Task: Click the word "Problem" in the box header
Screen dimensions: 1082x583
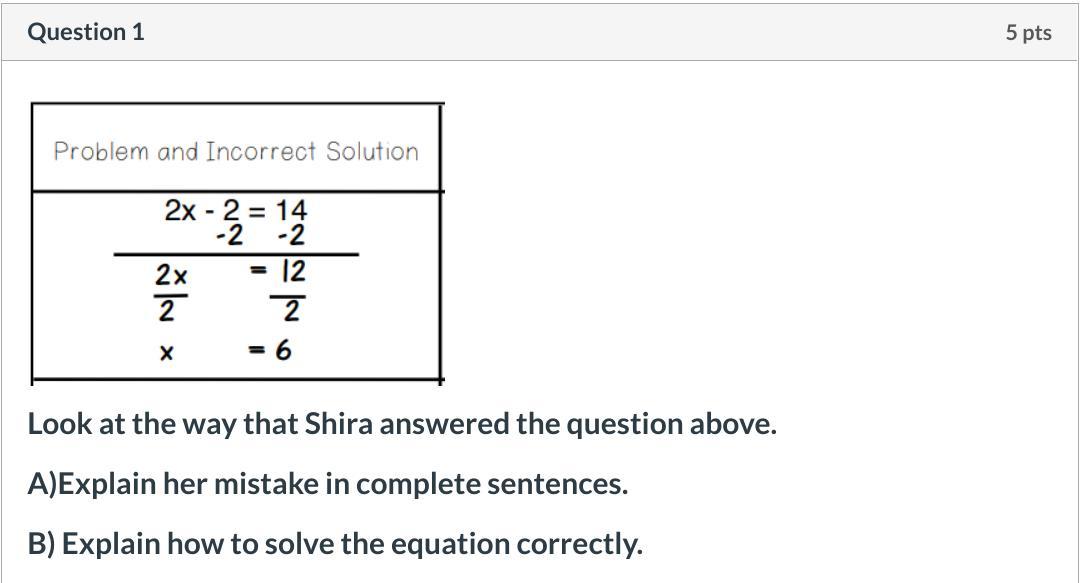Action: click(101, 151)
